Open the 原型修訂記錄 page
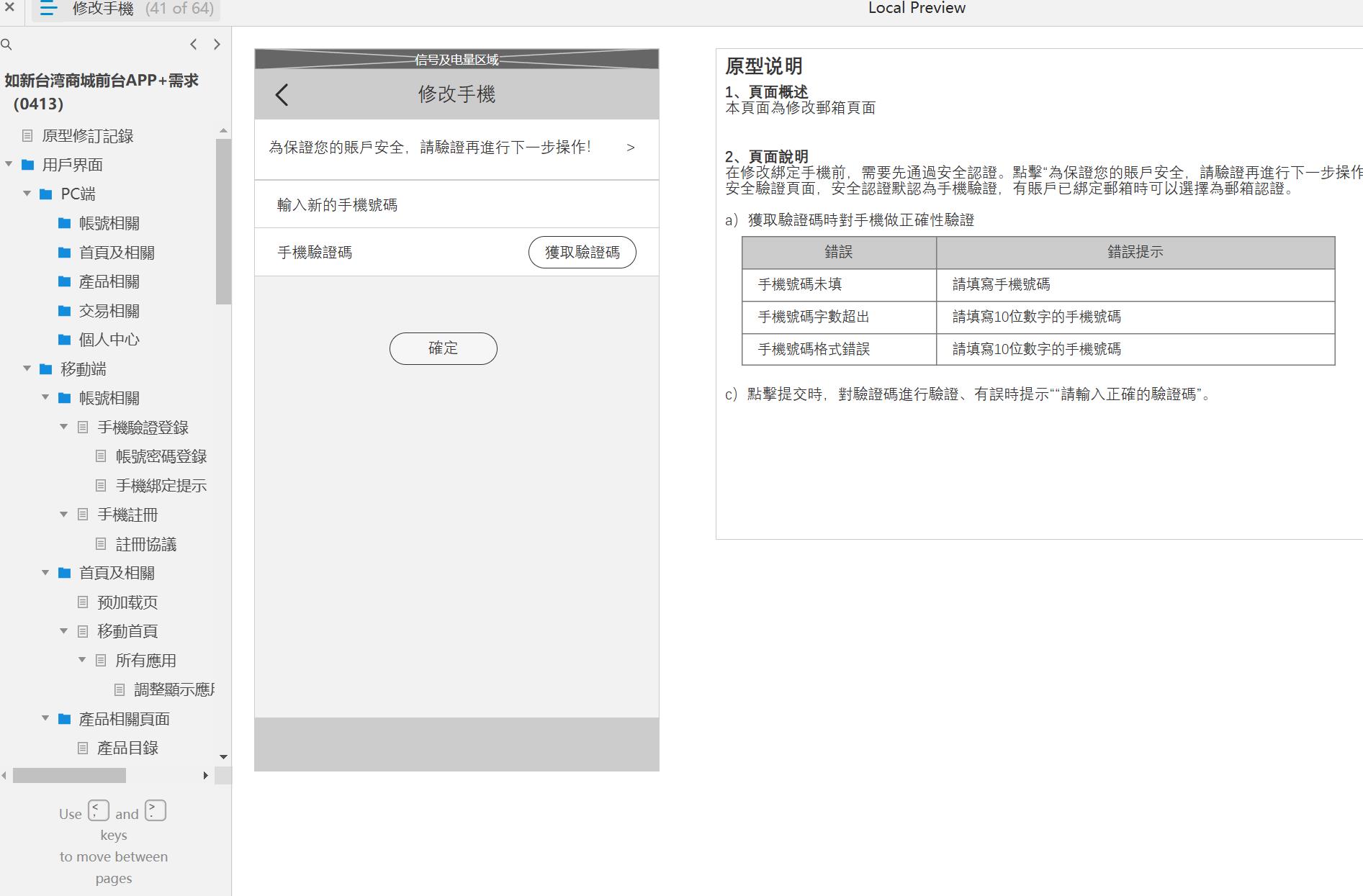Viewport: 1363px width, 896px height. pos(87,136)
